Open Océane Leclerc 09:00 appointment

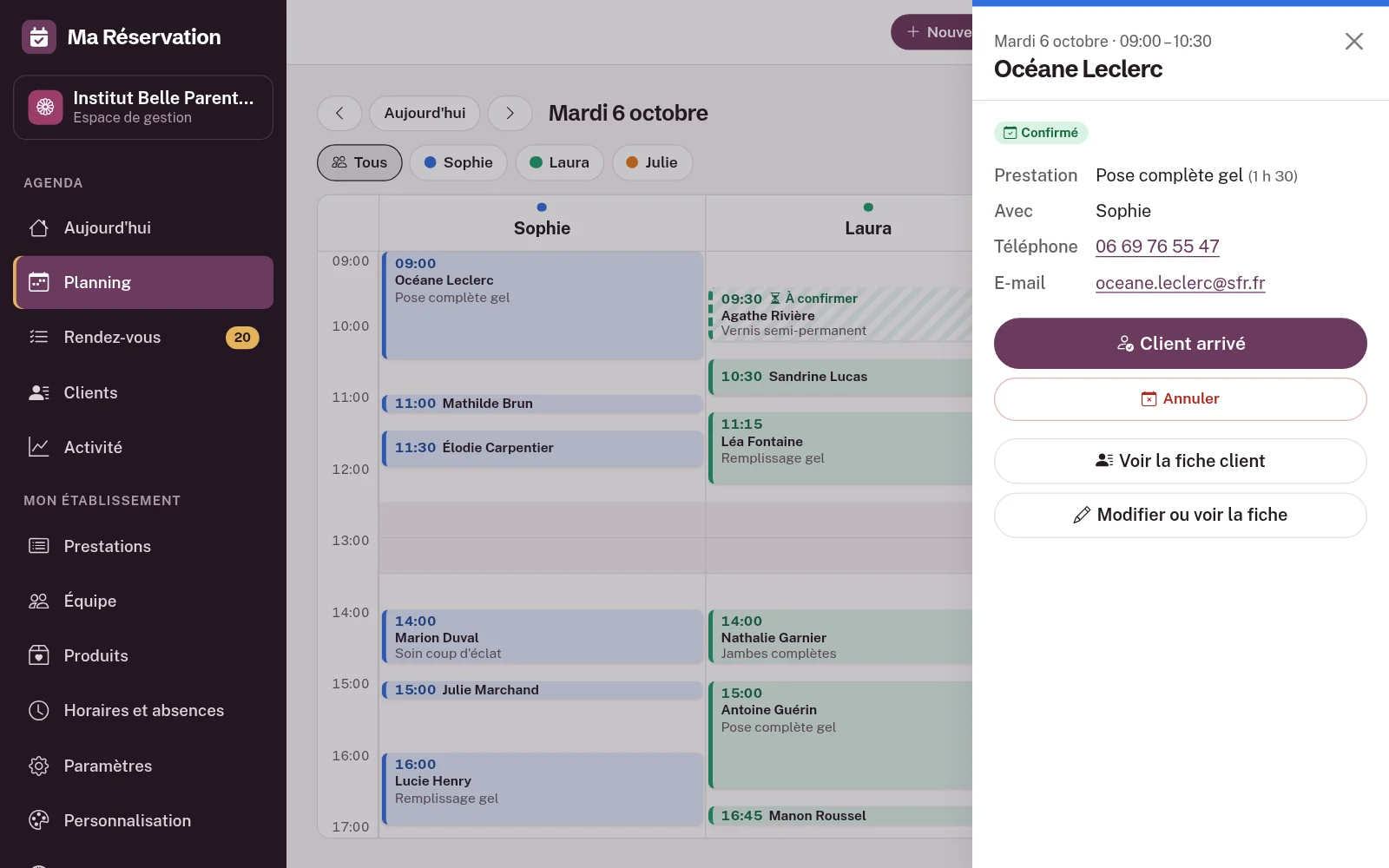[x=543, y=306]
